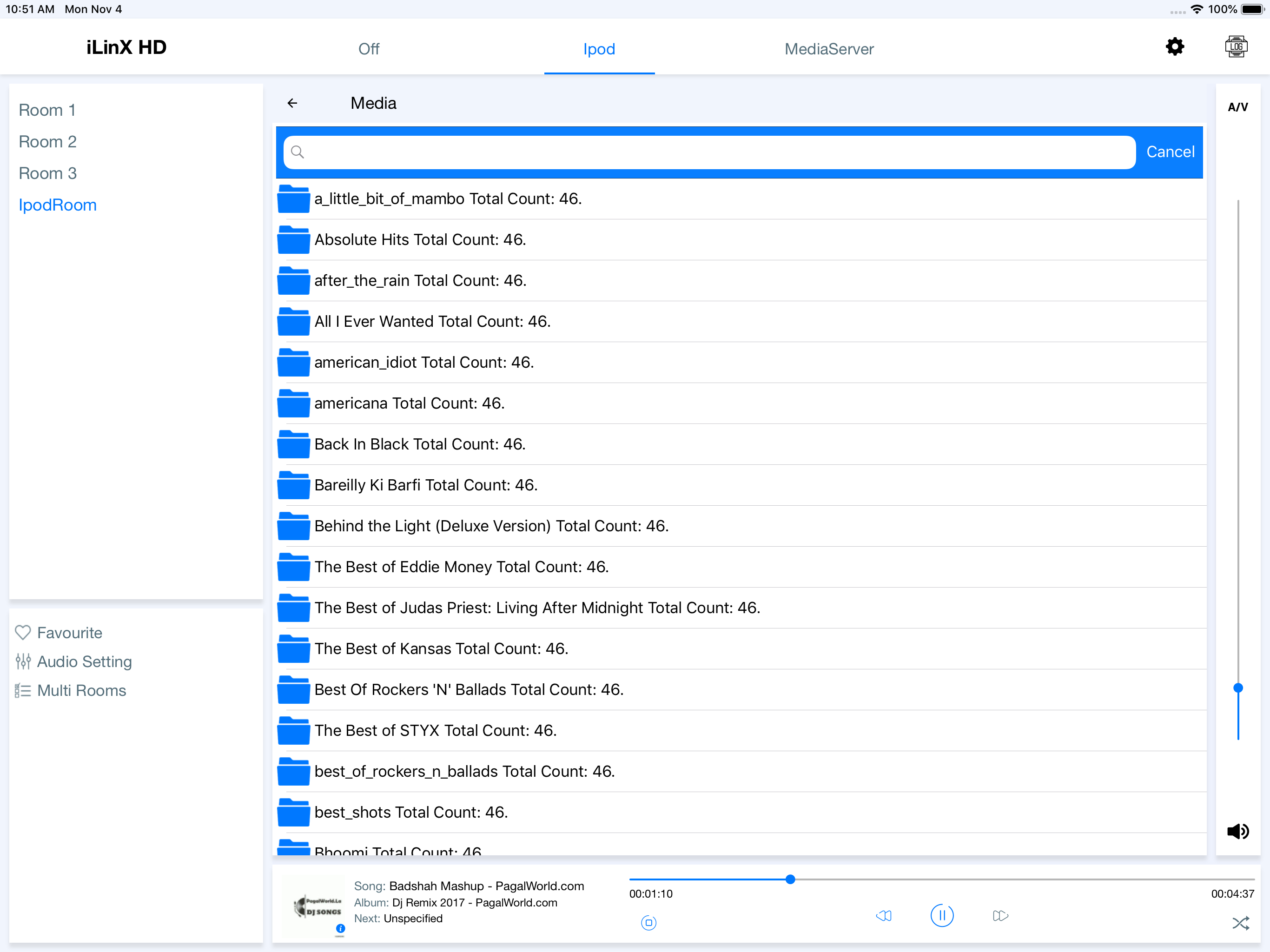Click the Favourite heart icon

pyautogui.click(x=23, y=633)
